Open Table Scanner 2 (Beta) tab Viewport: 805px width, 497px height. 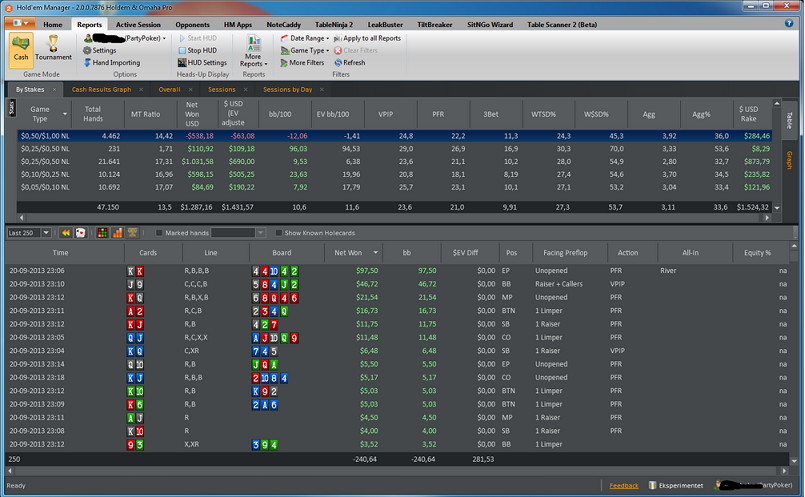(562, 25)
